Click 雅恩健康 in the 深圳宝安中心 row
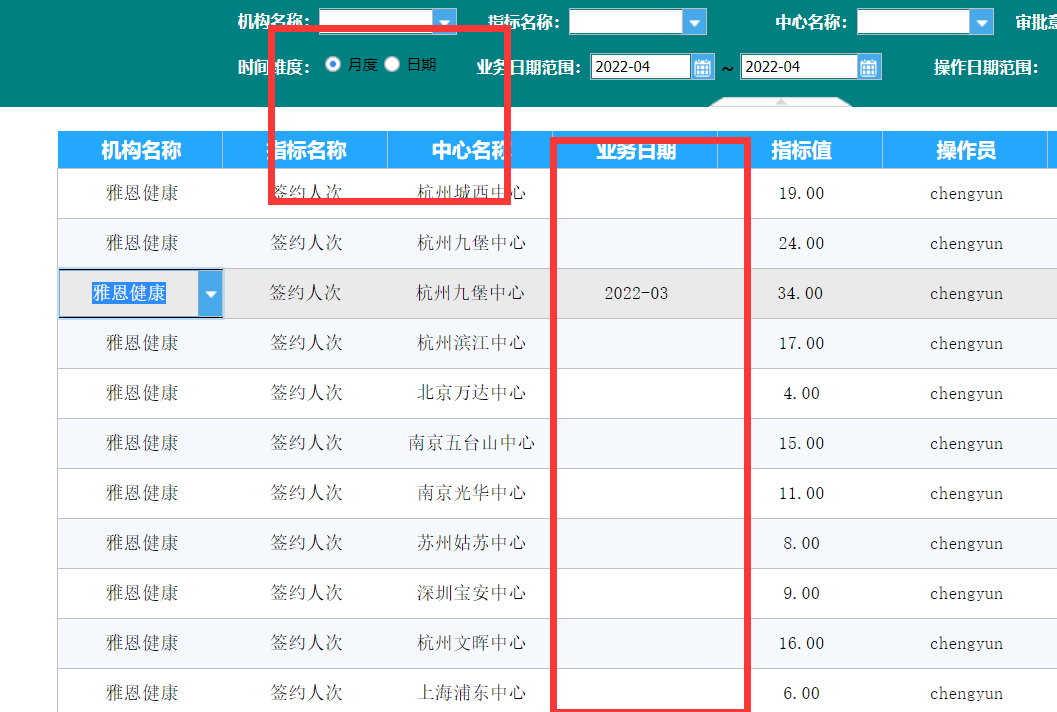This screenshot has width=1057, height=712. coord(142,593)
